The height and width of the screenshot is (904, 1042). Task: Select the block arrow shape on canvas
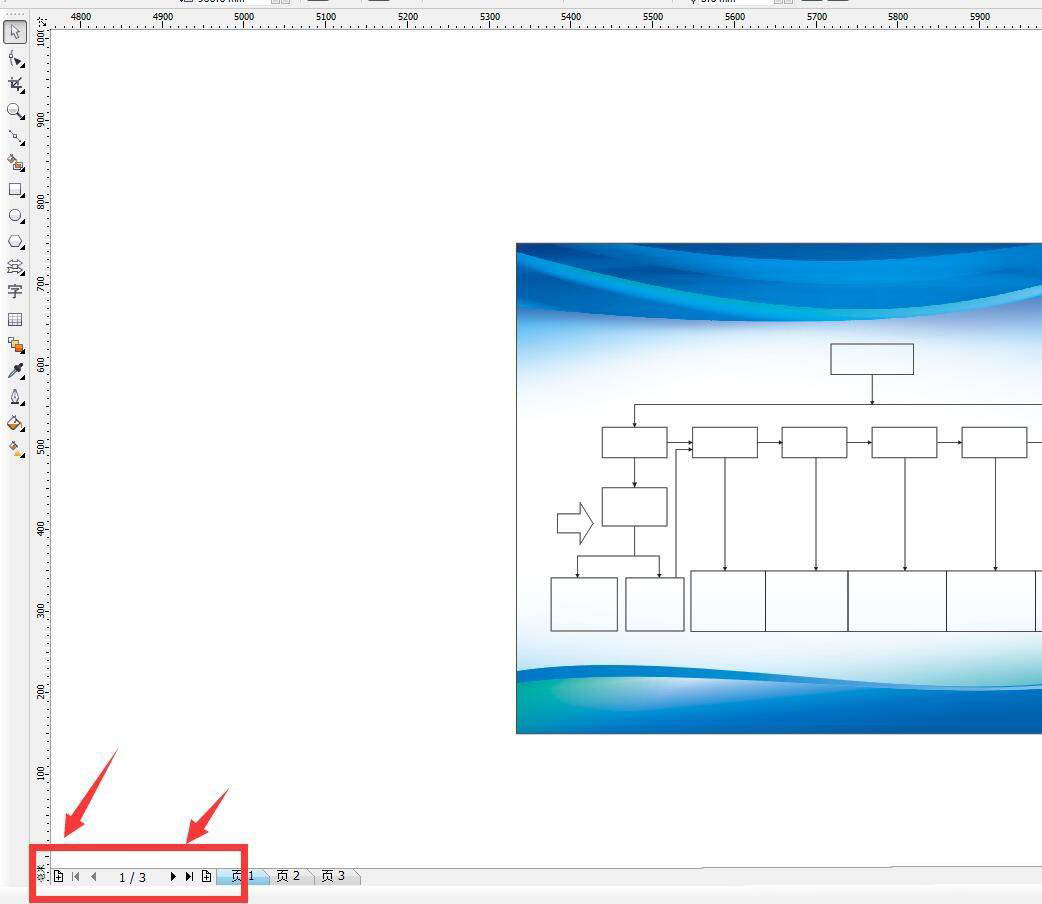[574, 523]
